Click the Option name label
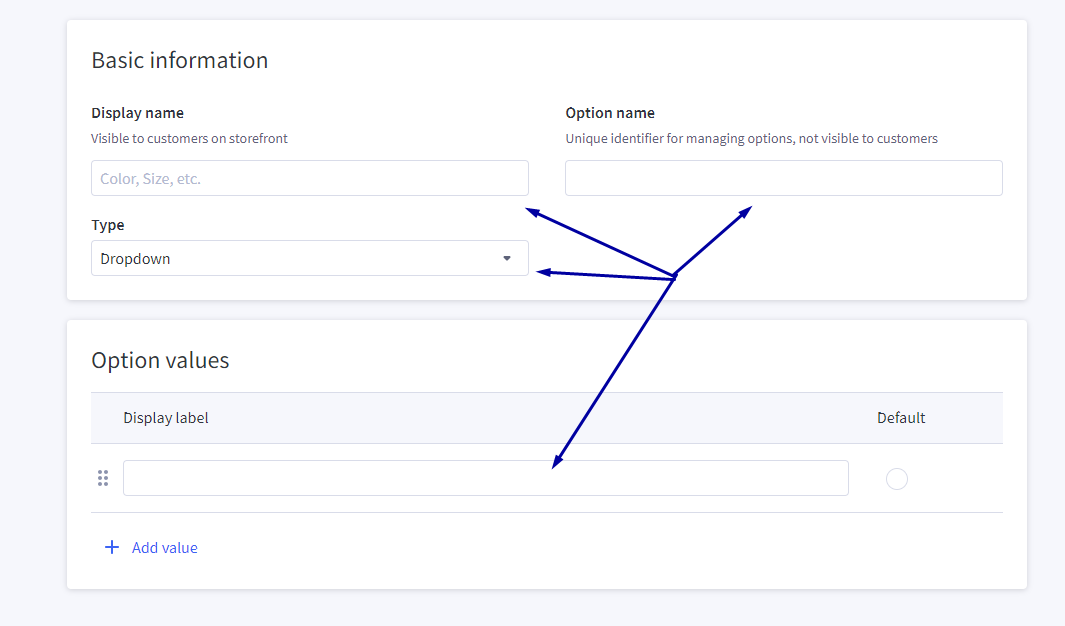Viewport: 1065px width, 626px height. tap(610, 113)
